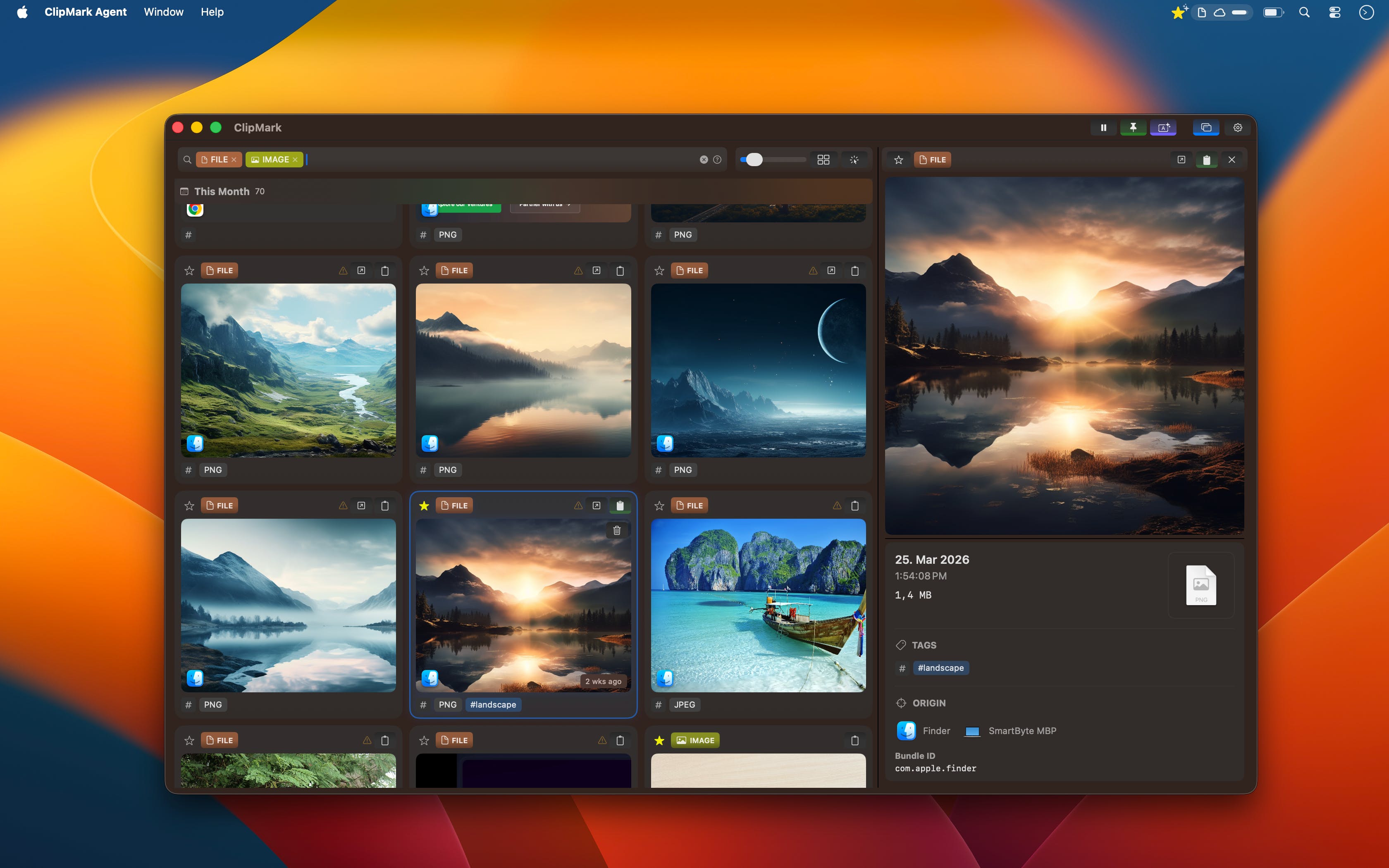Remove the FILE filter chip
Viewport: 1389px width, 868px height.
[234, 160]
